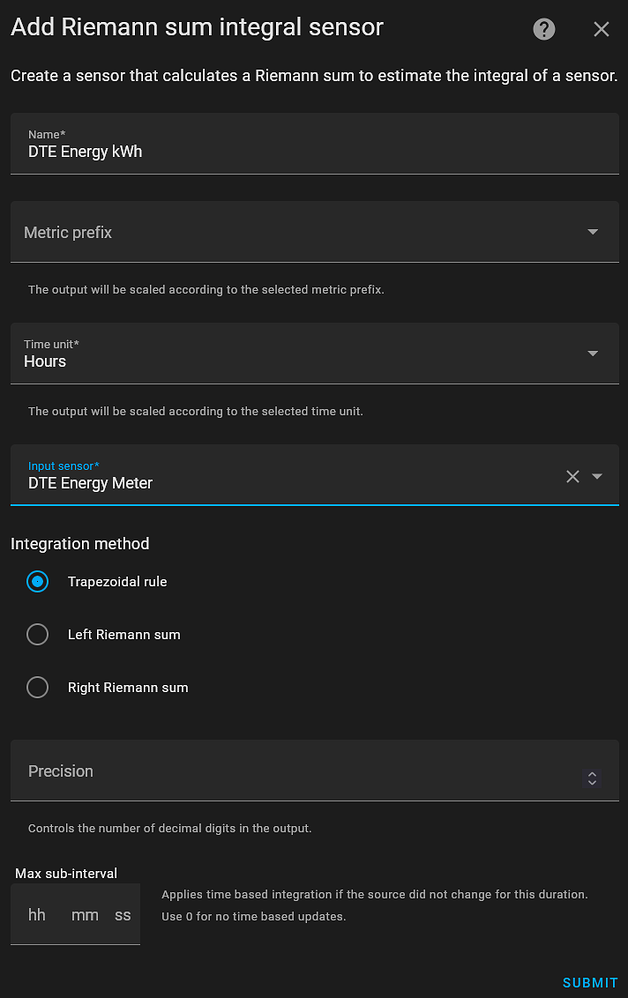
Task: Submit the Riemann sum sensor form
Action: (589, 982)
